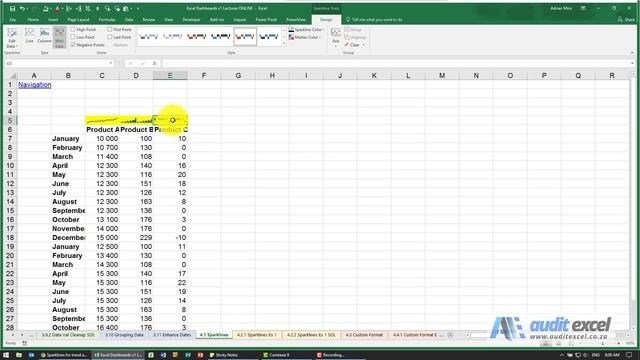Choose the Column sparkline type

(x=44, y=36)
